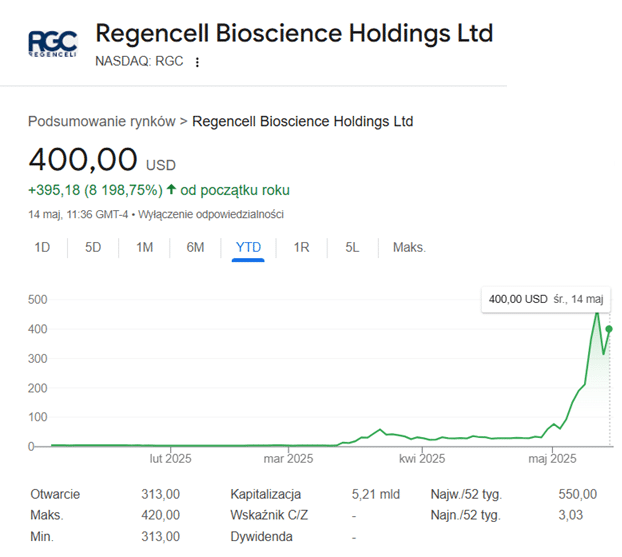The image size is (622, 557).
Task: Select the 1D time range tab
Action: tap(42, 247)
